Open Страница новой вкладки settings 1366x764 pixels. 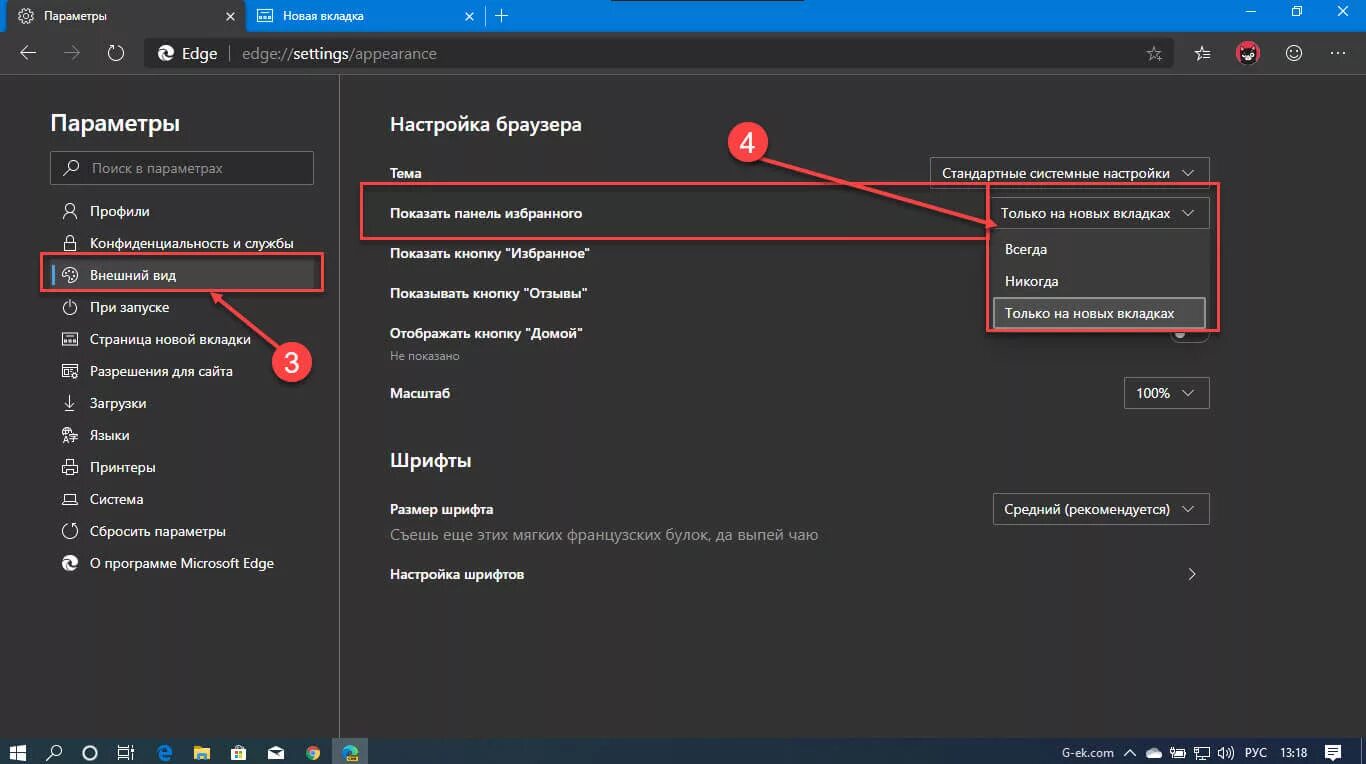pos(182,339)
